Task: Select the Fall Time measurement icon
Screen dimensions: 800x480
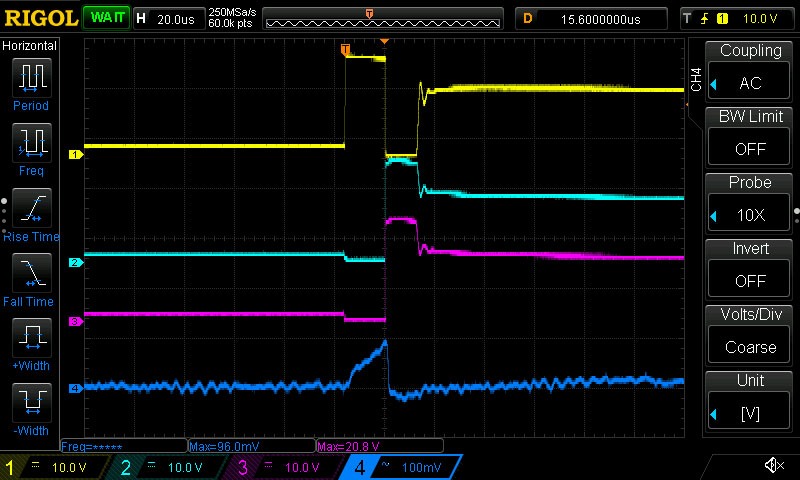Action: point(32,272)
